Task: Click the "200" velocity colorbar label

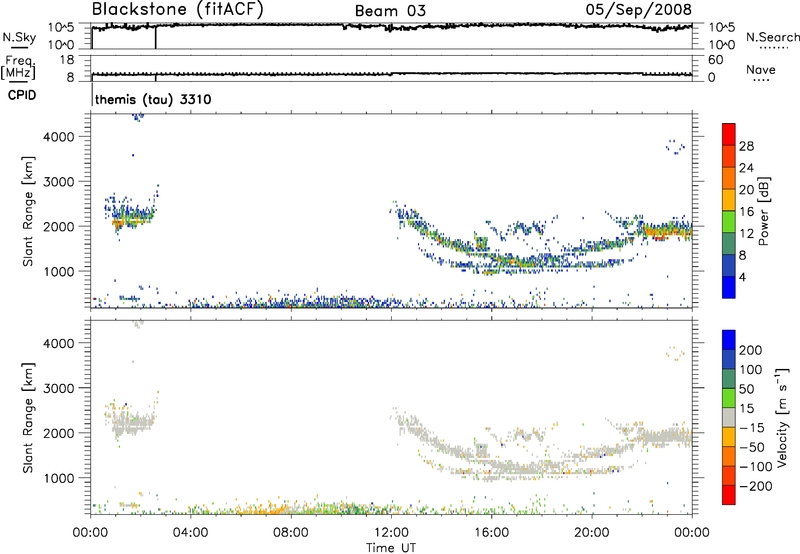Action: tap(751, 350)
